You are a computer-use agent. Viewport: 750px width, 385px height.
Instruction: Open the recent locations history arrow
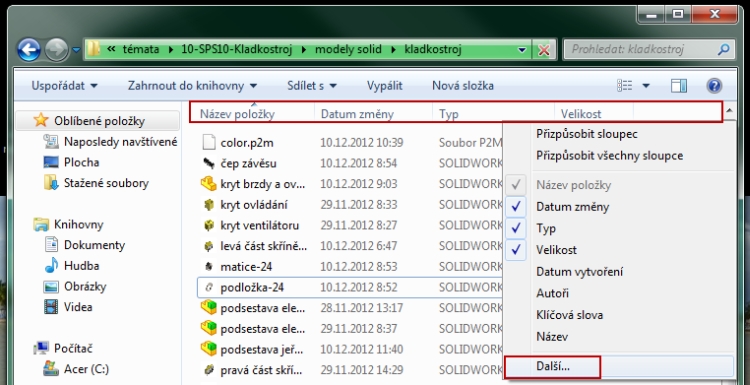click(77, 50)
